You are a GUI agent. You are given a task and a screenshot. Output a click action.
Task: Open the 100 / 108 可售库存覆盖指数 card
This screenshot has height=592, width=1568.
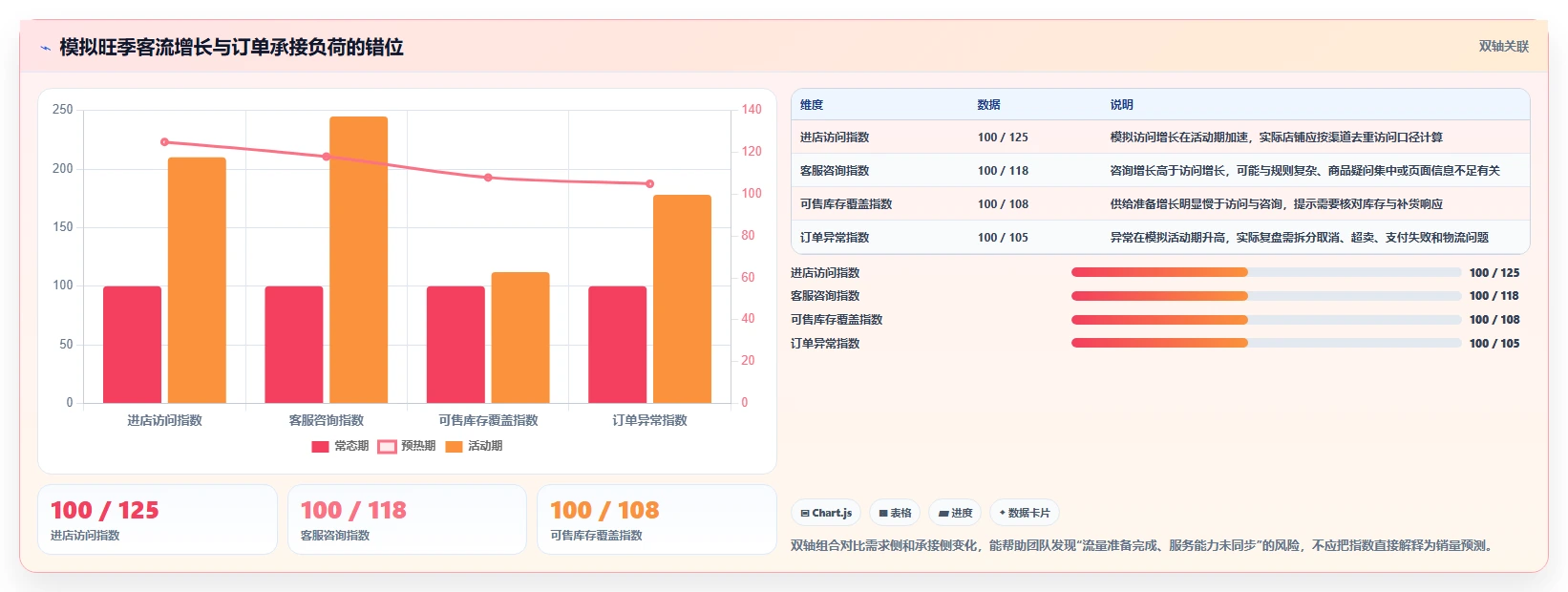657,519
